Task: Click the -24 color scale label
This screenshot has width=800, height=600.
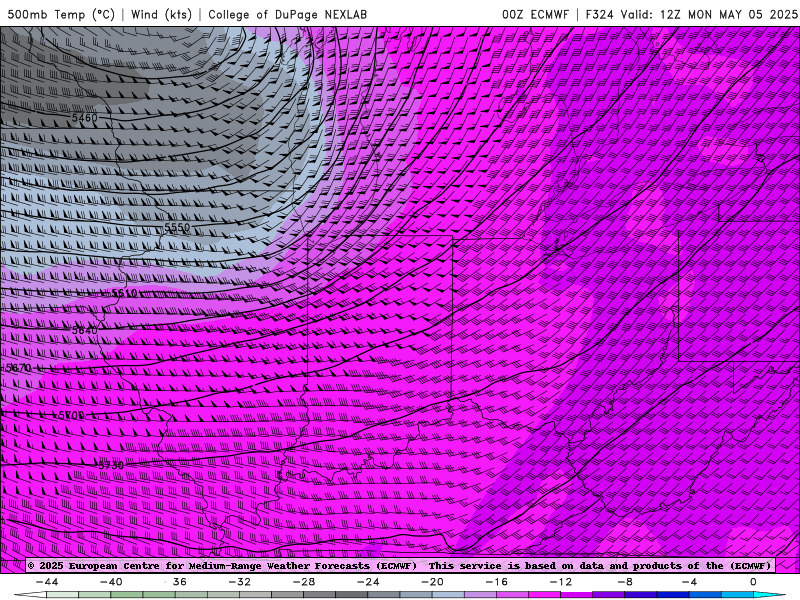Action: click(368, 582)
